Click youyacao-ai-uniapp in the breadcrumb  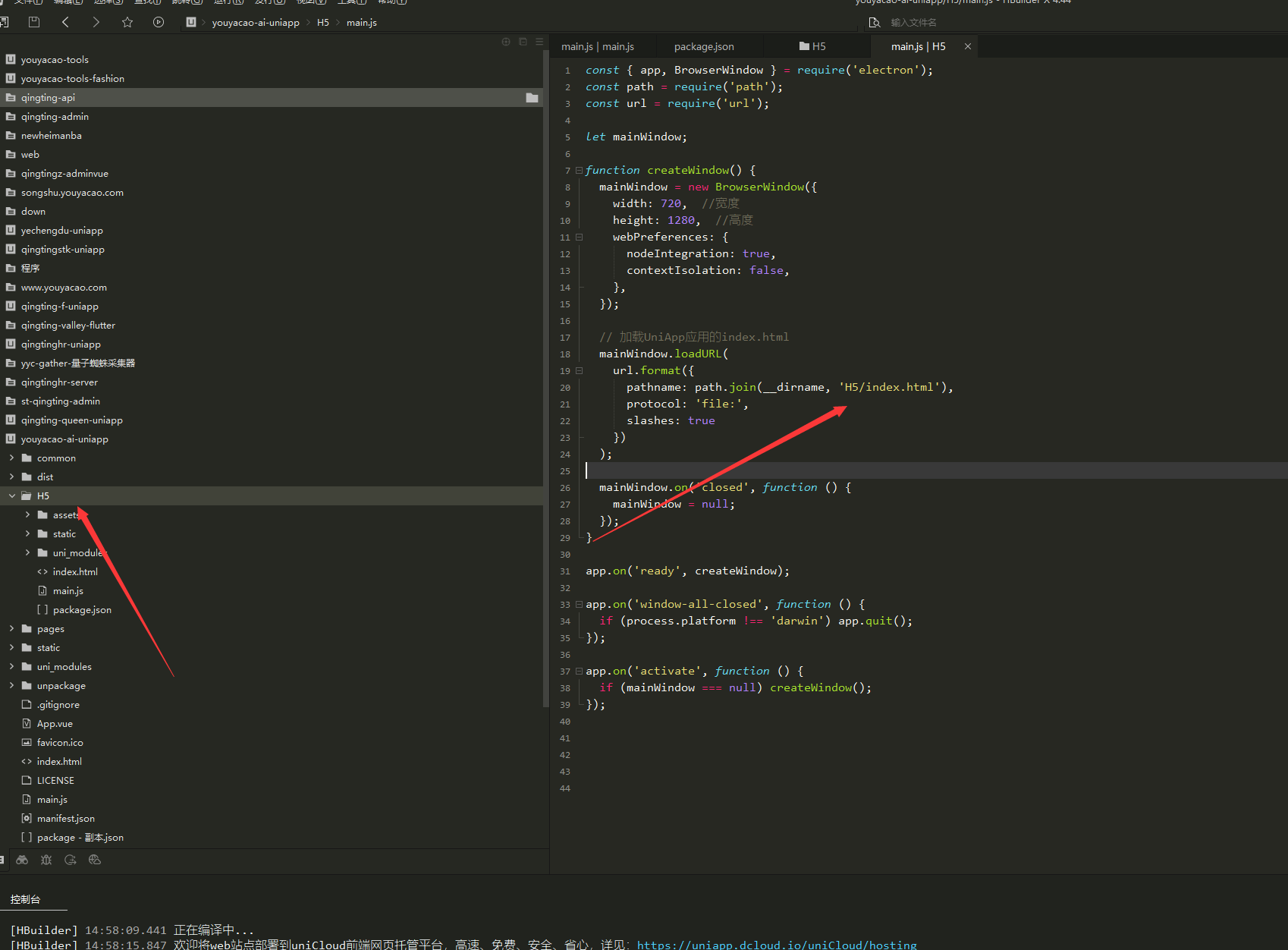point(256,22)
